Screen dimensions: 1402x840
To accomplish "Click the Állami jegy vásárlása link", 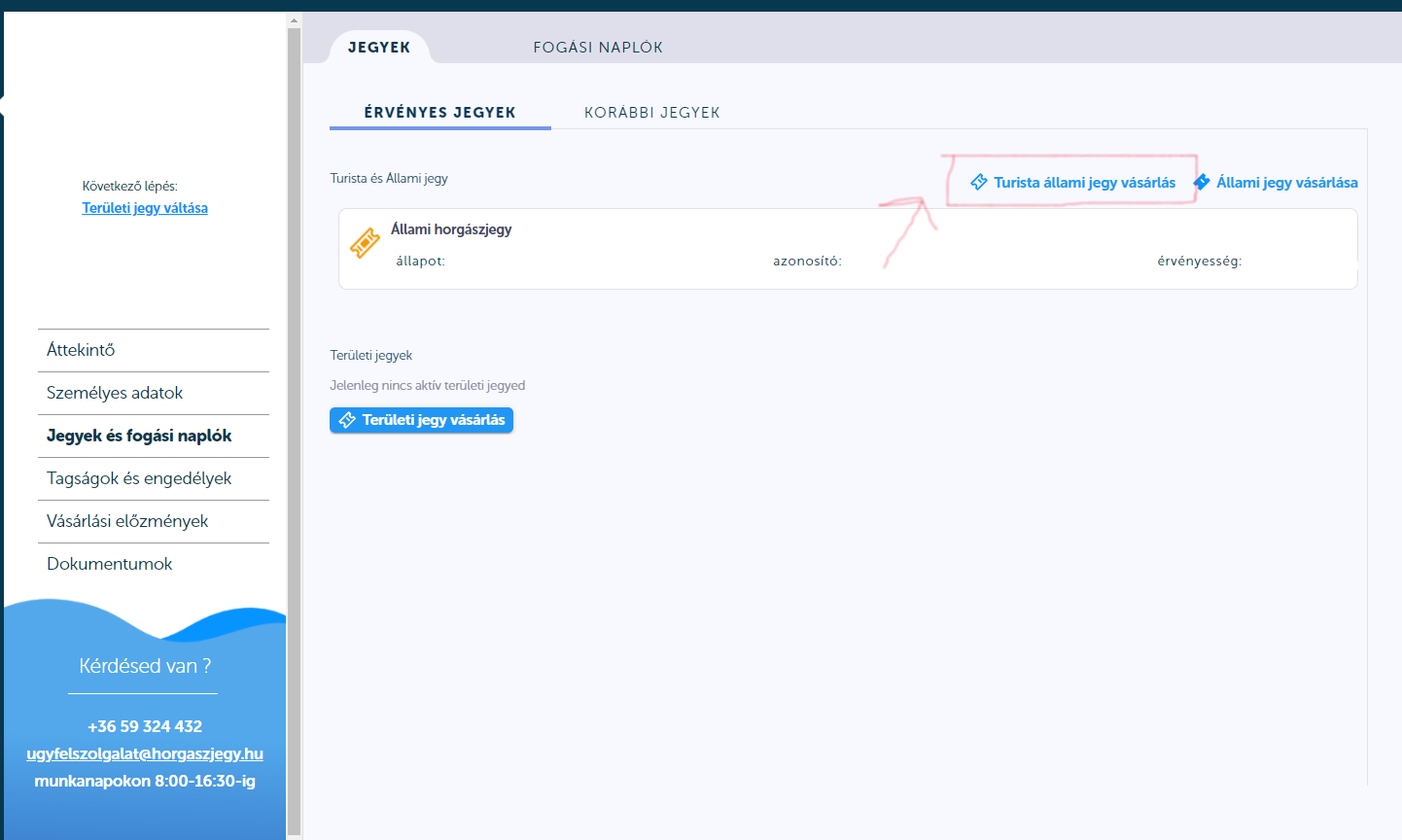I will (x=1276, y=182).
